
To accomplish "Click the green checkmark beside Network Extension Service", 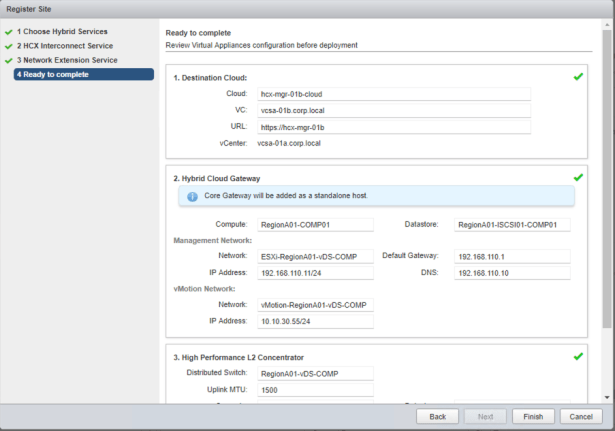I will [9, 60].
